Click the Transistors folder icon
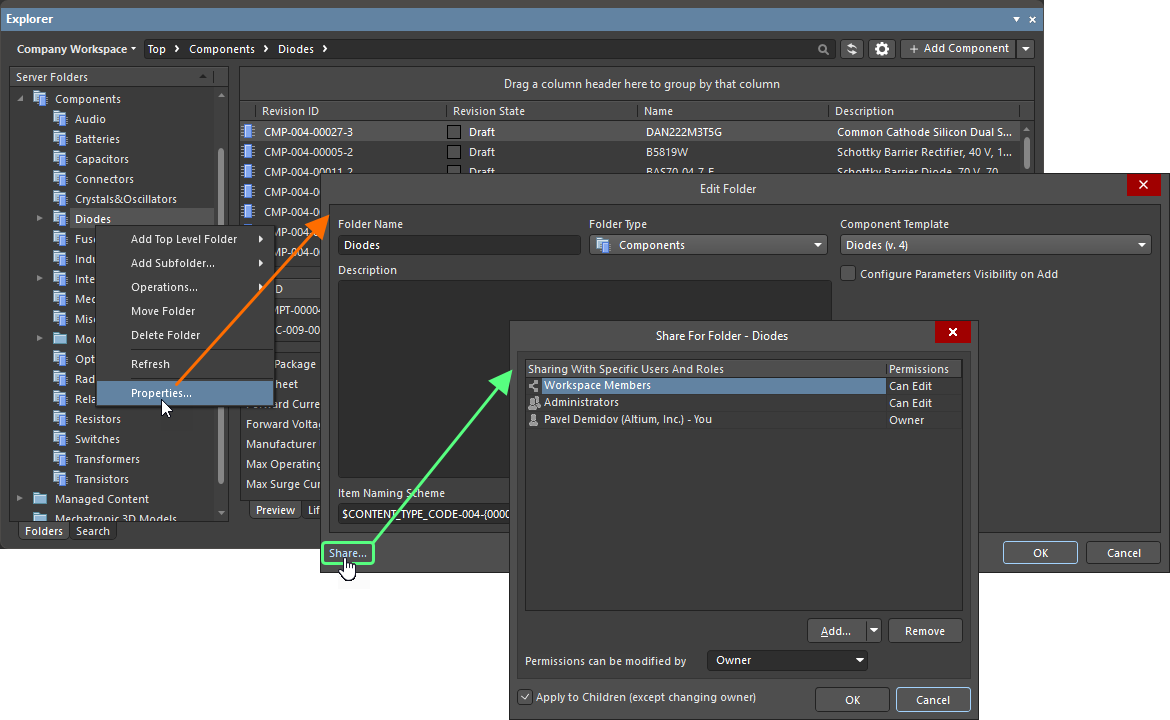 (x=60, y=479)
